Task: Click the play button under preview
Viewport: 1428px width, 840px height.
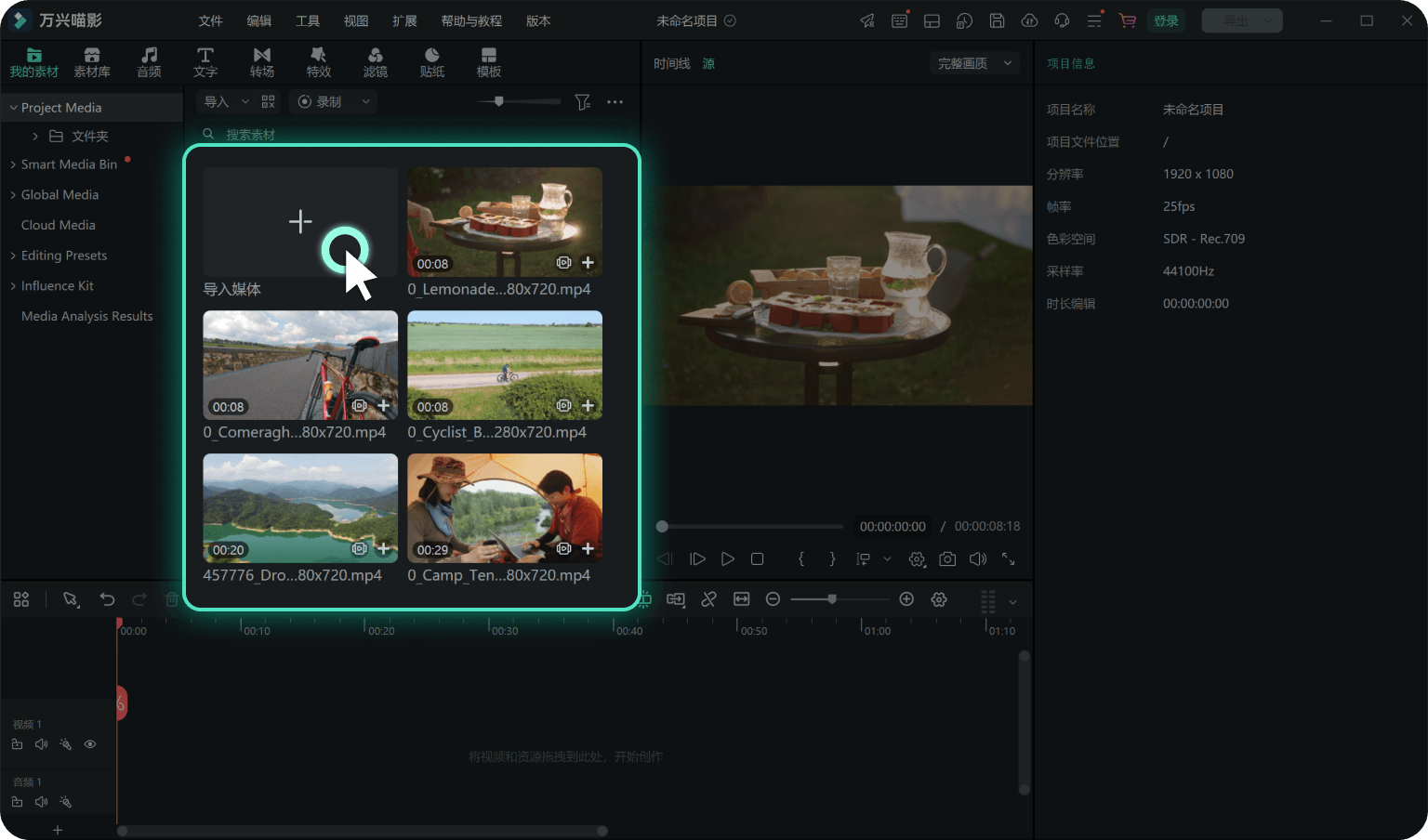Action: (728, 559)
